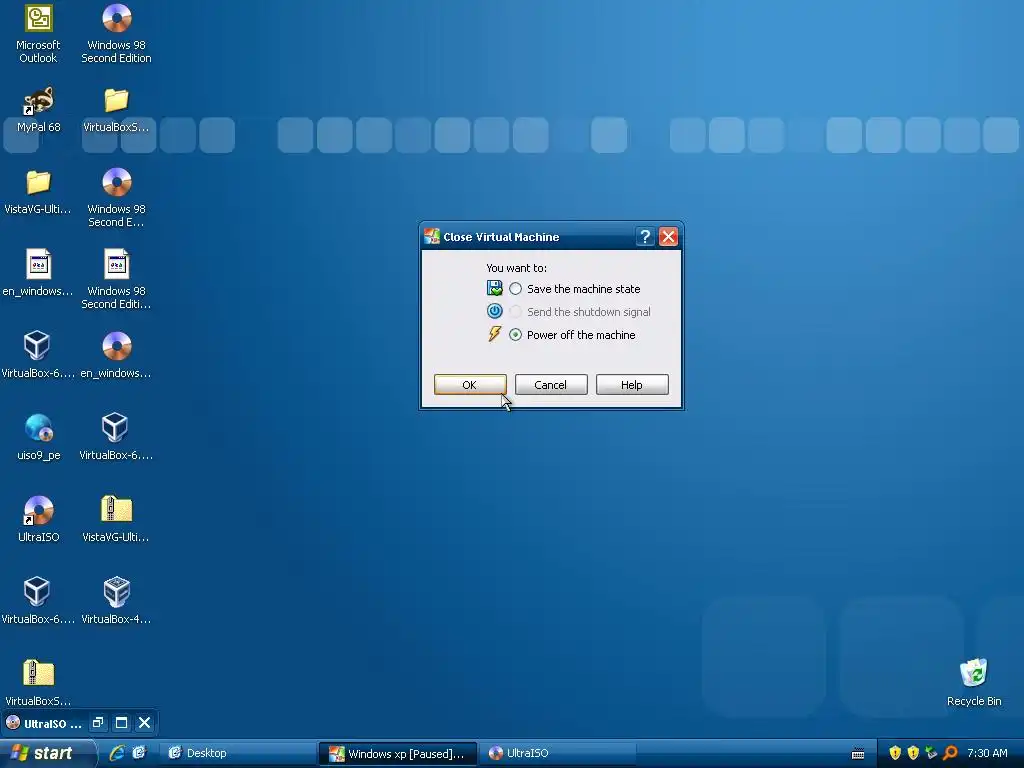Image resolution: width=1024 pixels, height=768 pixels.
Task: Close the Close Virtual Machine dialog
Action: [x=668, y=236]
